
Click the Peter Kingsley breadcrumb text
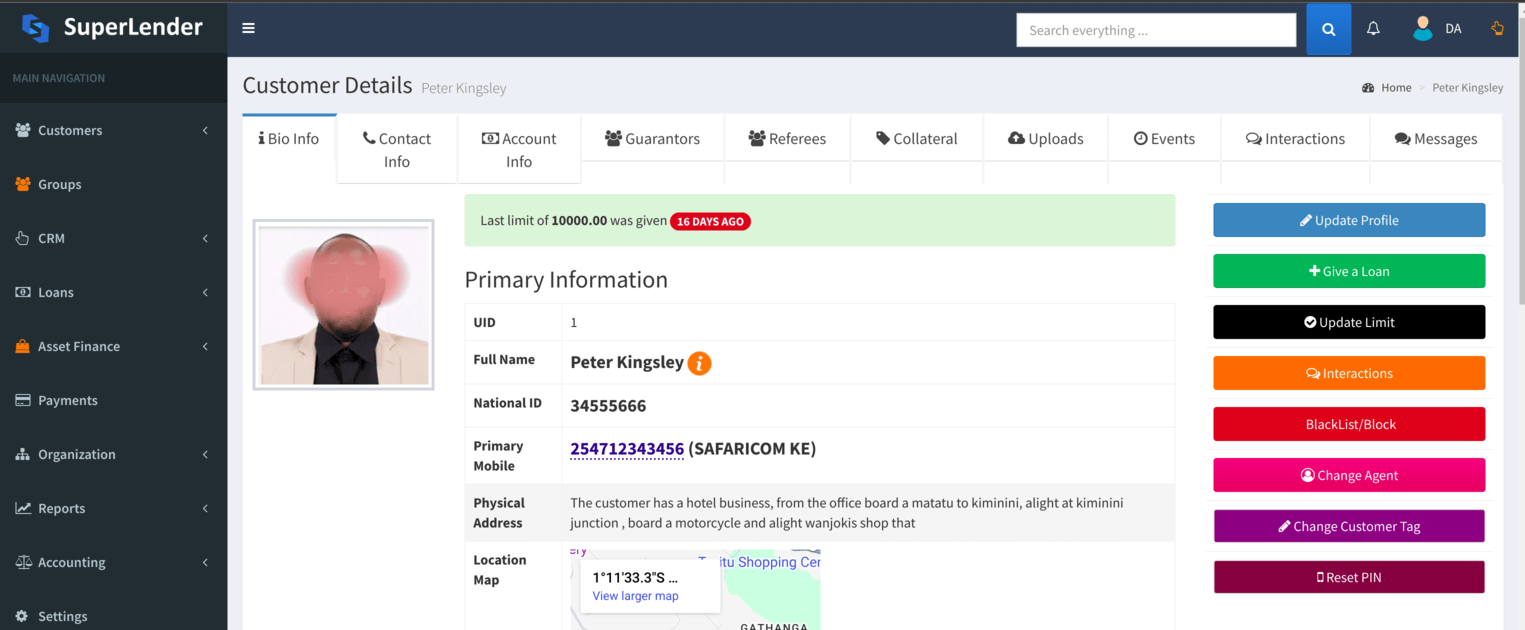click(1467, 88)
